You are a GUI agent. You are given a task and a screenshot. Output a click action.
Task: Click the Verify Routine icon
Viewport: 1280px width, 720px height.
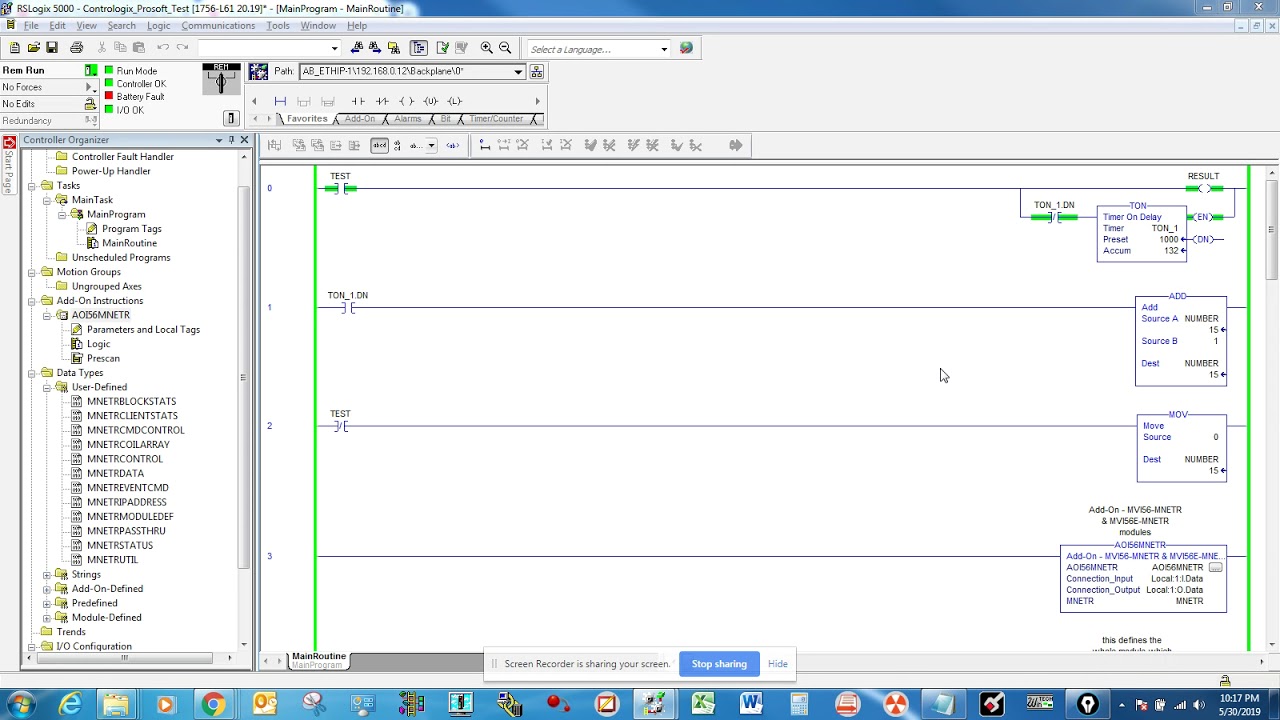coord(442,48)
